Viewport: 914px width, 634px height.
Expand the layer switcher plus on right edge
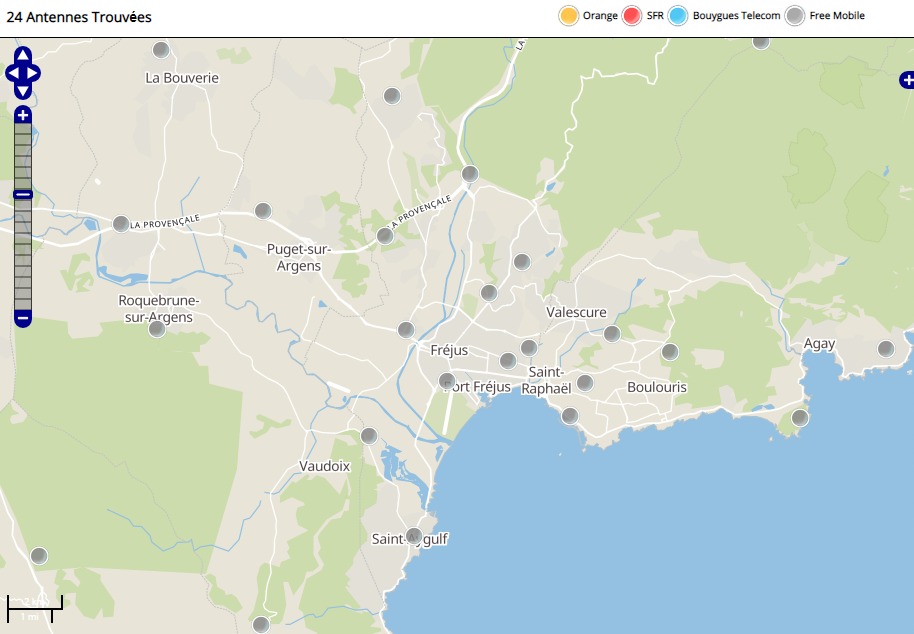pos(906,79)
